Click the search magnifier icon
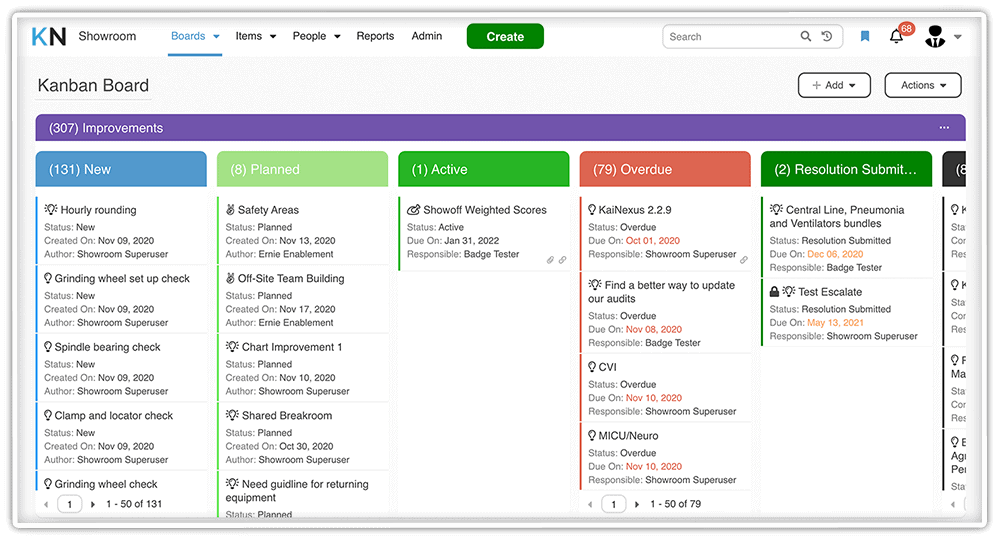 coord(806,37)
